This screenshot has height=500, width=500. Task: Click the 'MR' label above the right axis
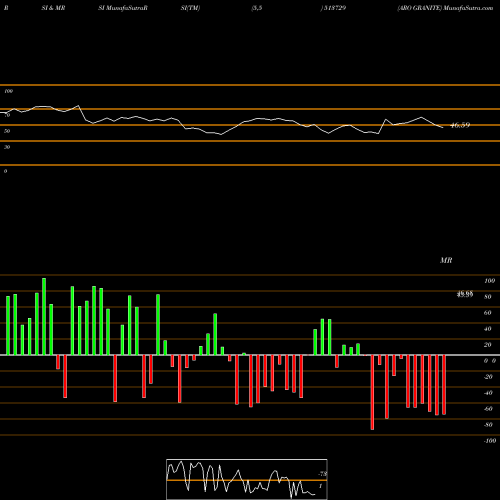tap(446, 260)
